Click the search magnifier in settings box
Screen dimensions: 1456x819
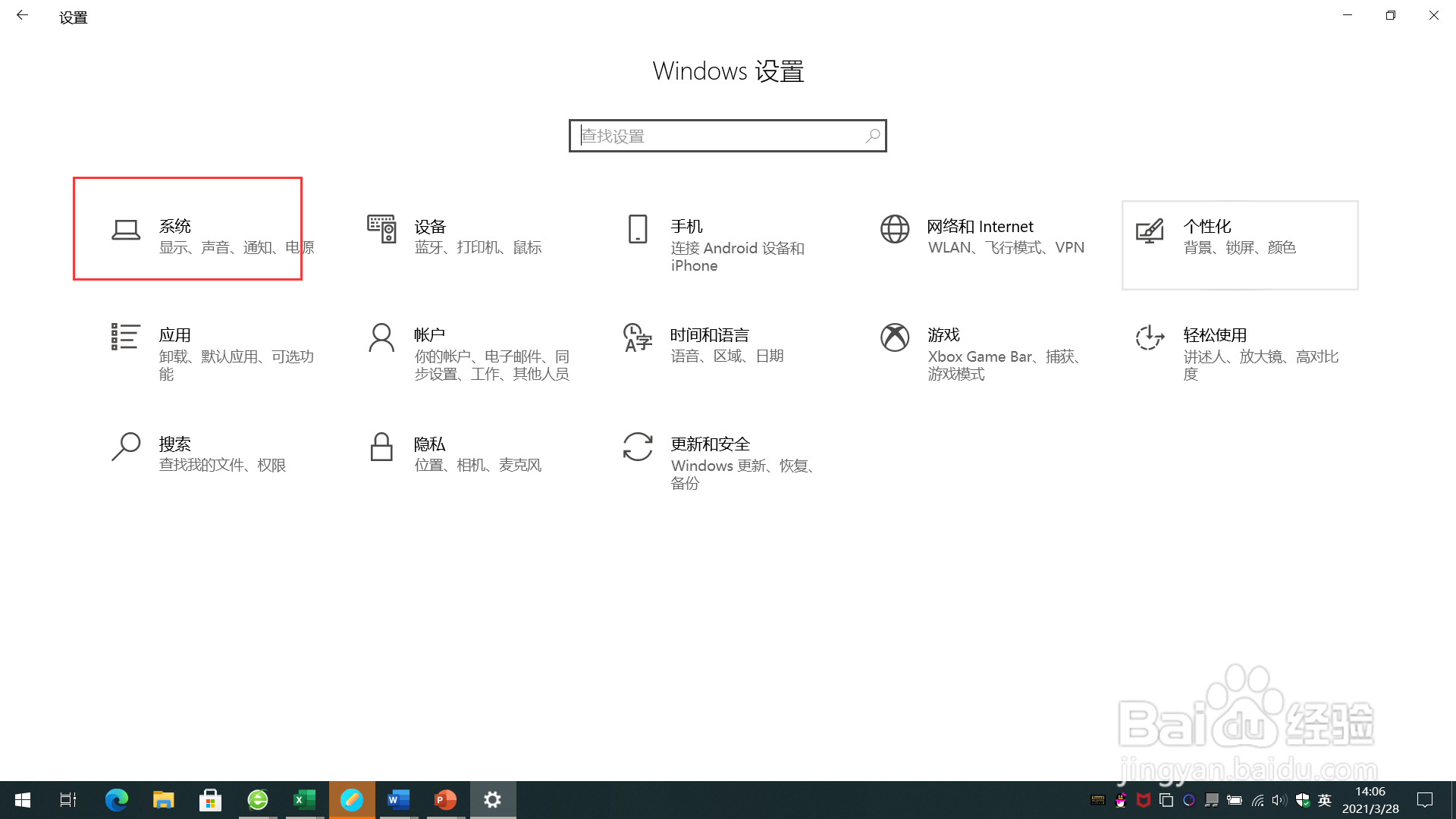pyautogui.click(x=873, y=136)
